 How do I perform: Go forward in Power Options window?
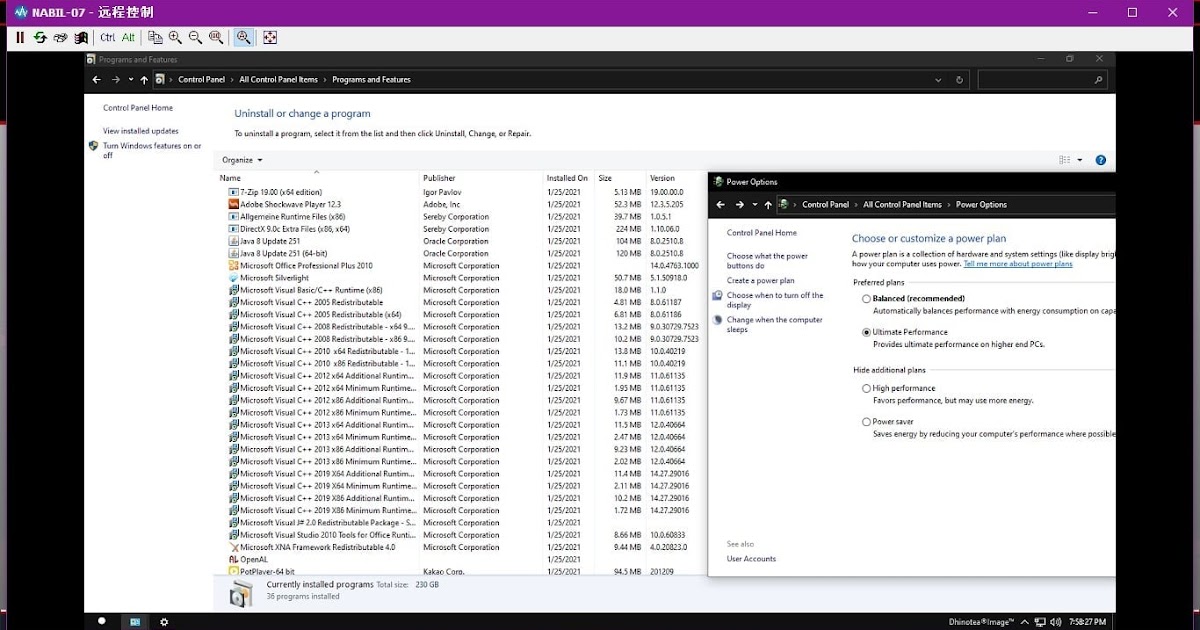click(740, 205)
